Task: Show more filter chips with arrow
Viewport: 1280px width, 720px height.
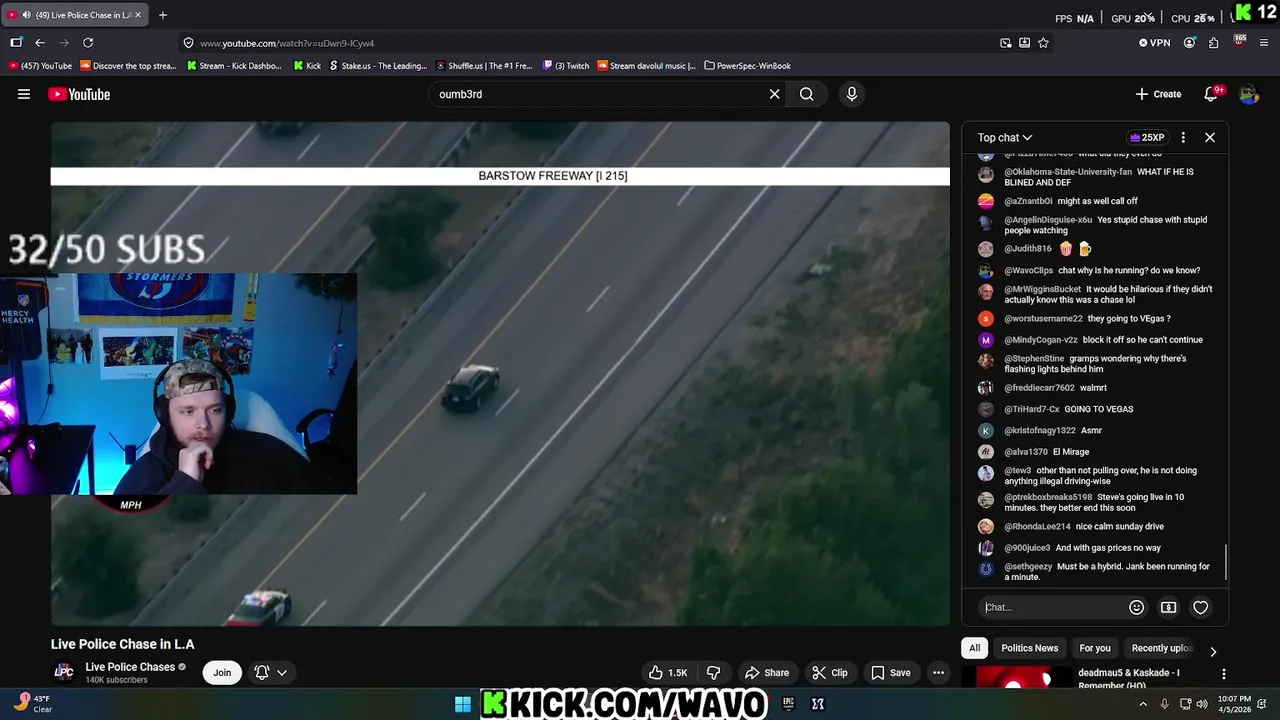Action: 1213,651
